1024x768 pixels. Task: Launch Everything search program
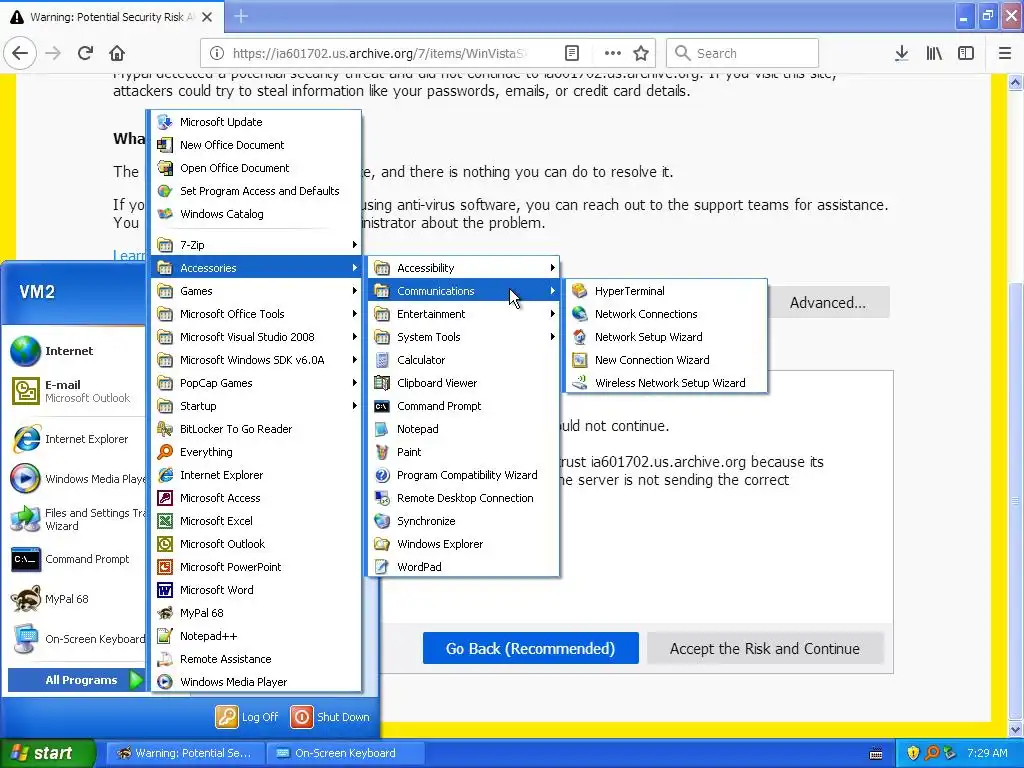(256, 452)
